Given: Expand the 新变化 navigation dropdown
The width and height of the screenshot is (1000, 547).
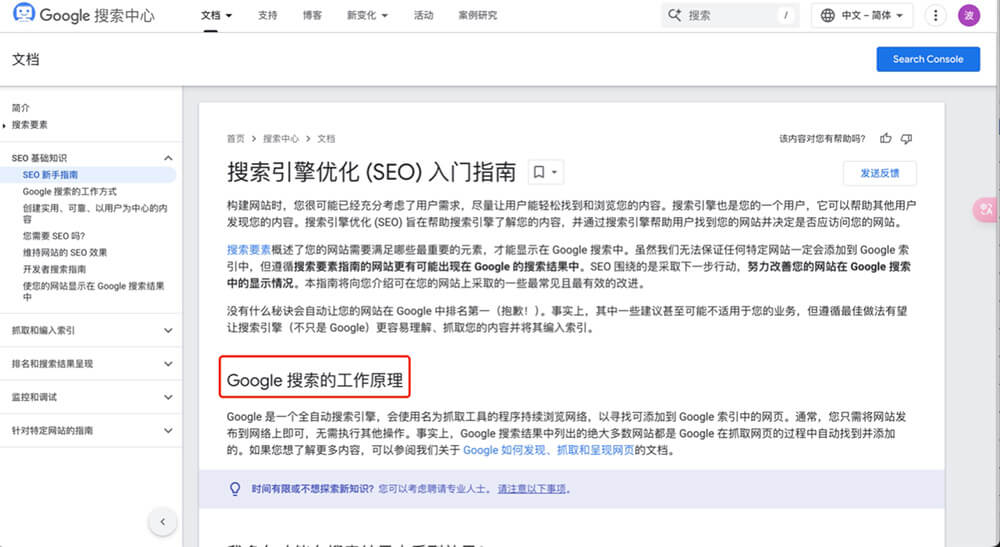Looking at the screenshot, I should point(367,15).
